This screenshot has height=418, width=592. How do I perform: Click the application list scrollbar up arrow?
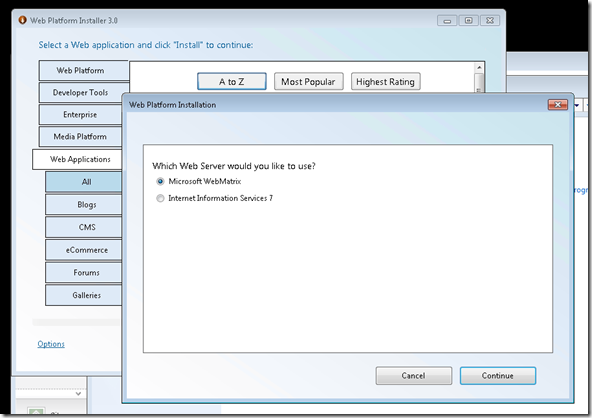coord(479,68)
